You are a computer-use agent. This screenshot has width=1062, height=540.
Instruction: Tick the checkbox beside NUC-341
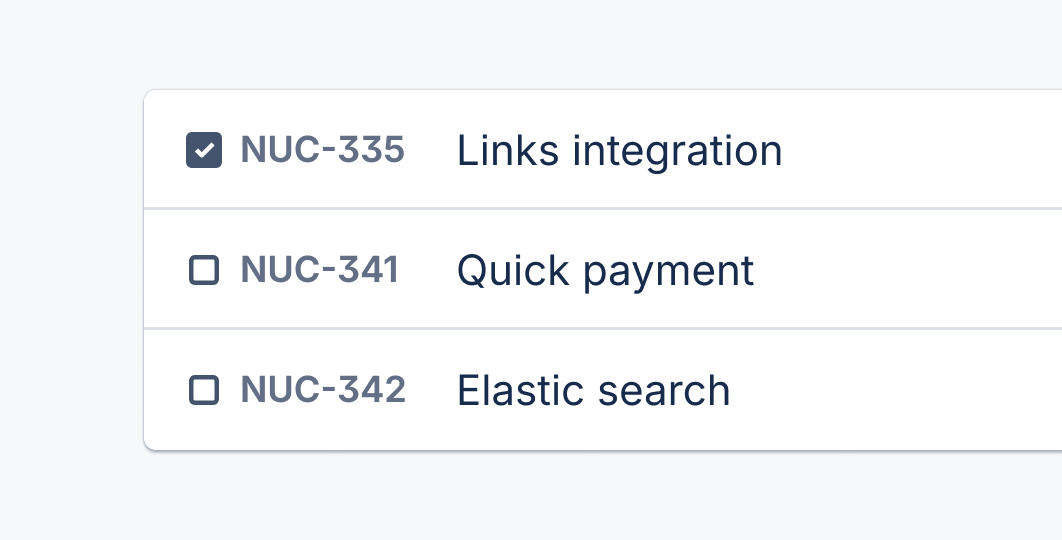pyautogui.click(x=204, y=270)
